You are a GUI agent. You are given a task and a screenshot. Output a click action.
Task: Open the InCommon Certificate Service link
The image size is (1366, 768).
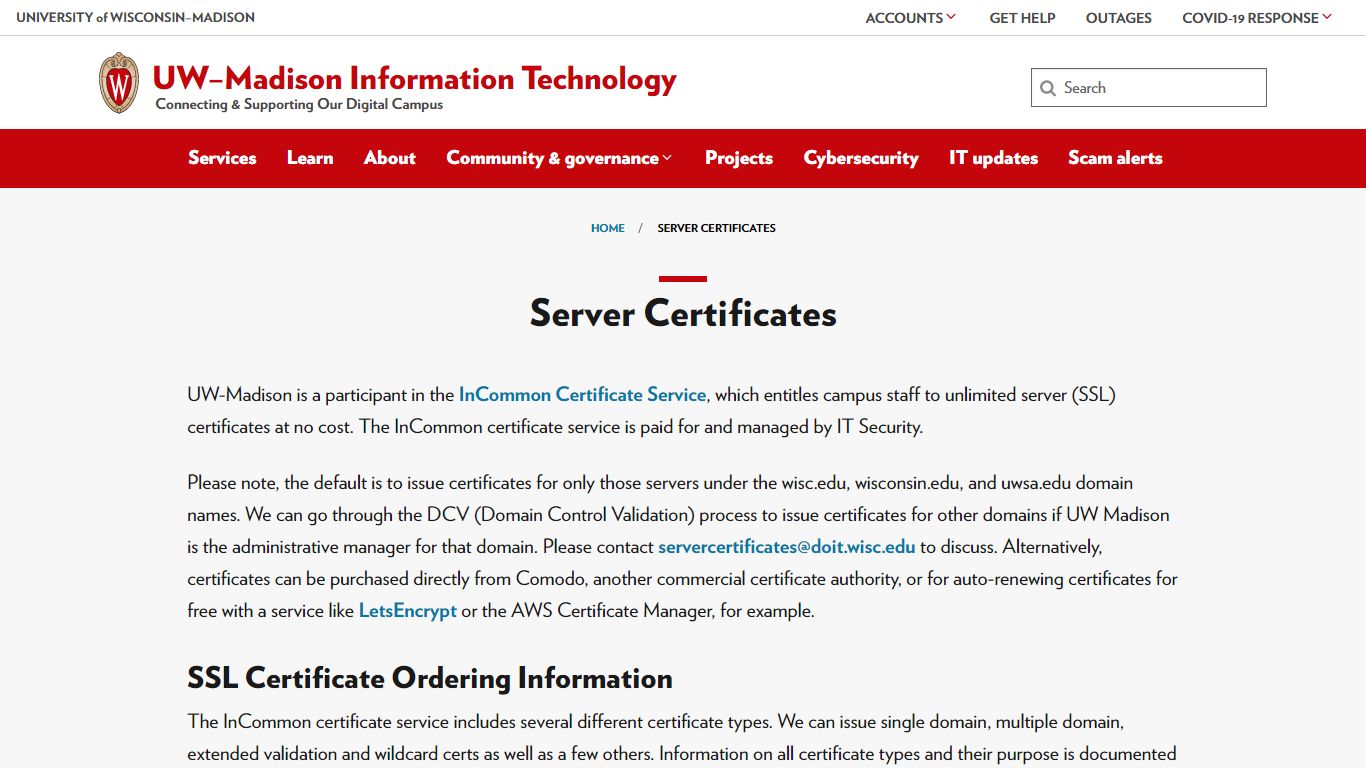(x=583, y=395)
